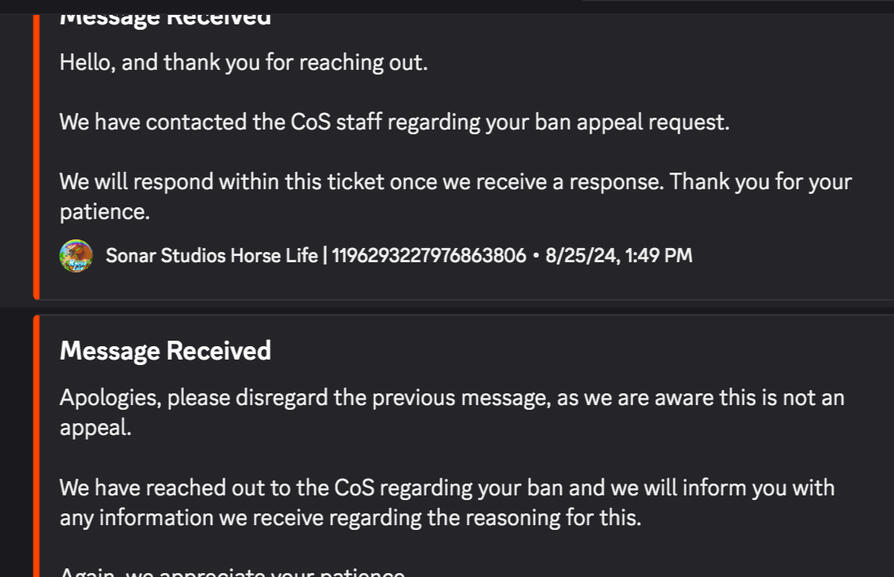Click the "Sonar Studios Horse Life" footer name
The height and width of the screenshot is (577, 894).
[212, 256]
